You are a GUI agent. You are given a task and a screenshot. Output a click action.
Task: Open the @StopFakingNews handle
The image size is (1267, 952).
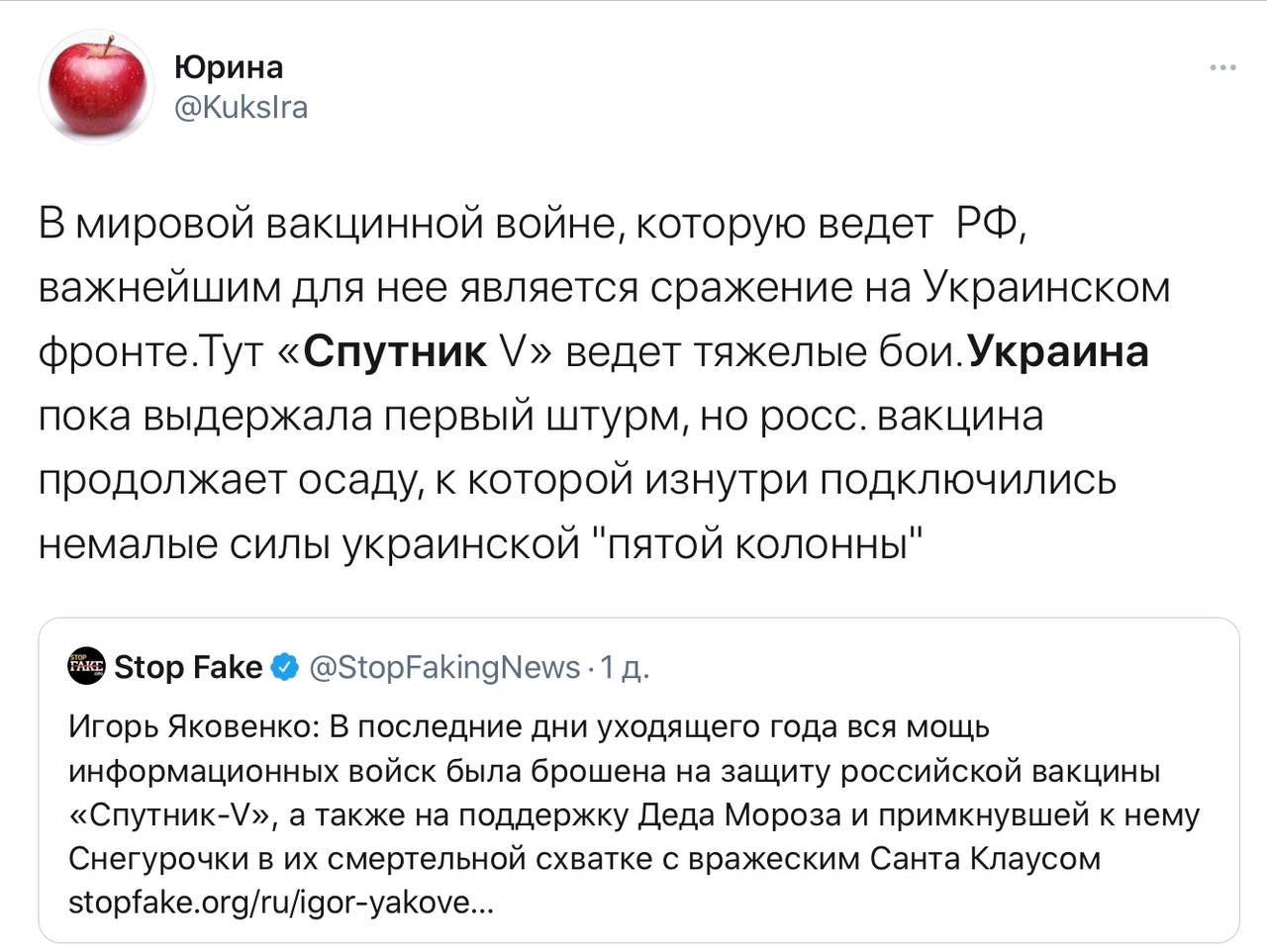[444, 668]
